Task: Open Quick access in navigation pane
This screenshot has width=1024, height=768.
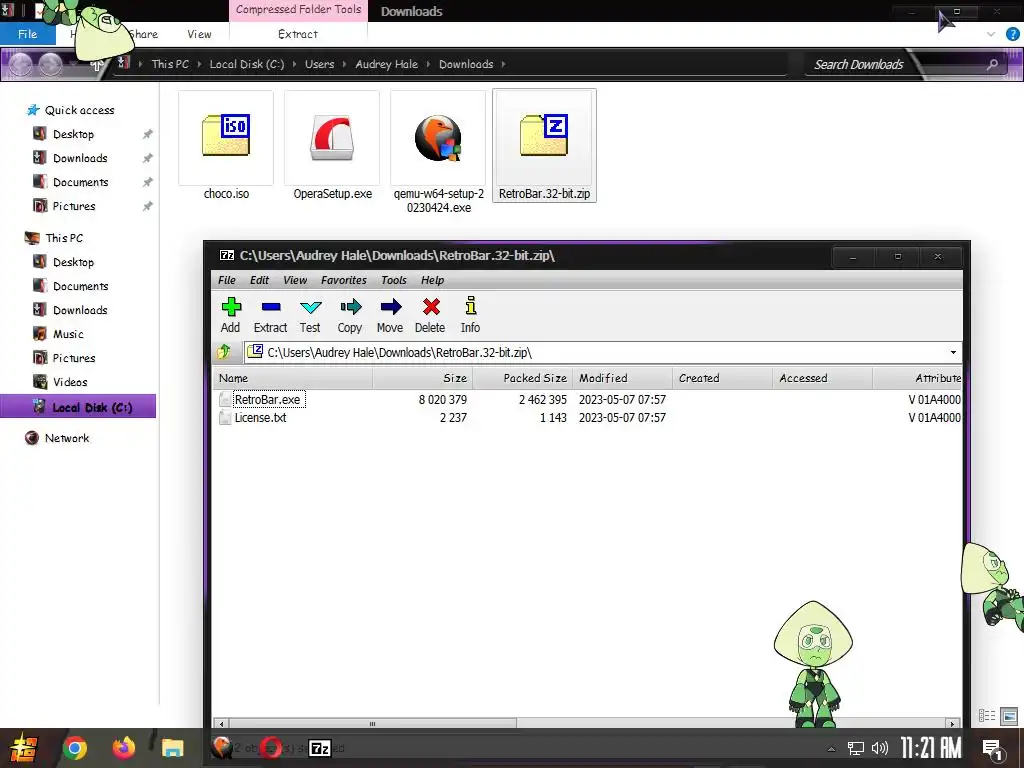Action: point(79,110)
